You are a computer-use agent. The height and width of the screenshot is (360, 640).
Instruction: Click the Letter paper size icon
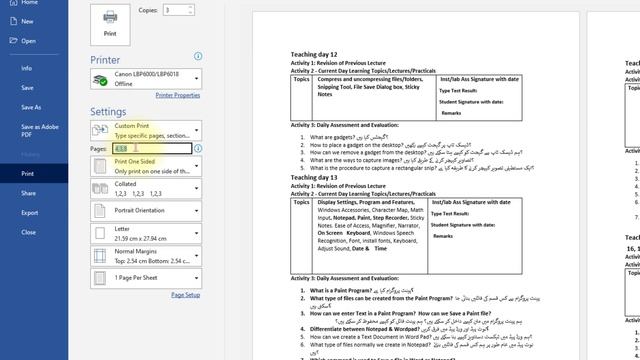pos(100,233)
